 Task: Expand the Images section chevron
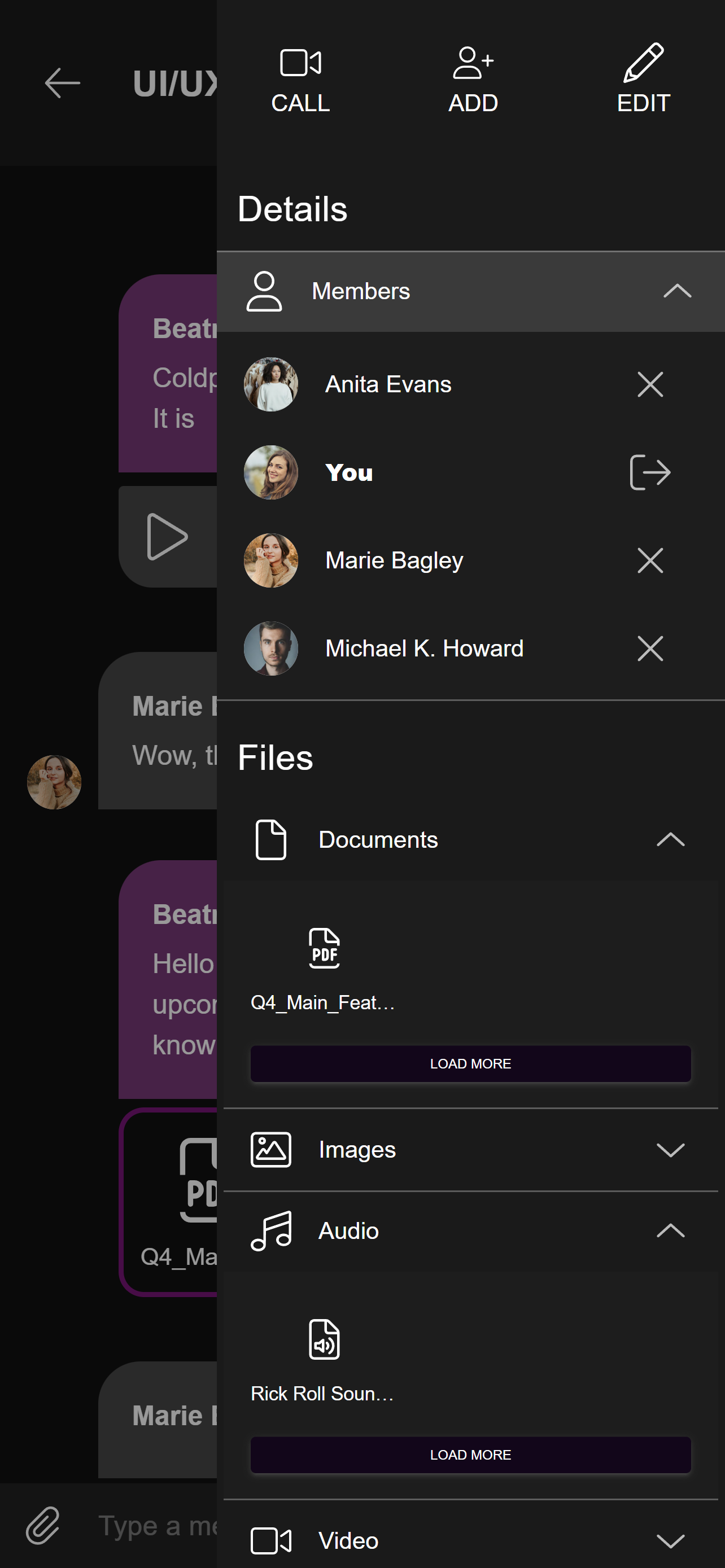[670, 1150]
